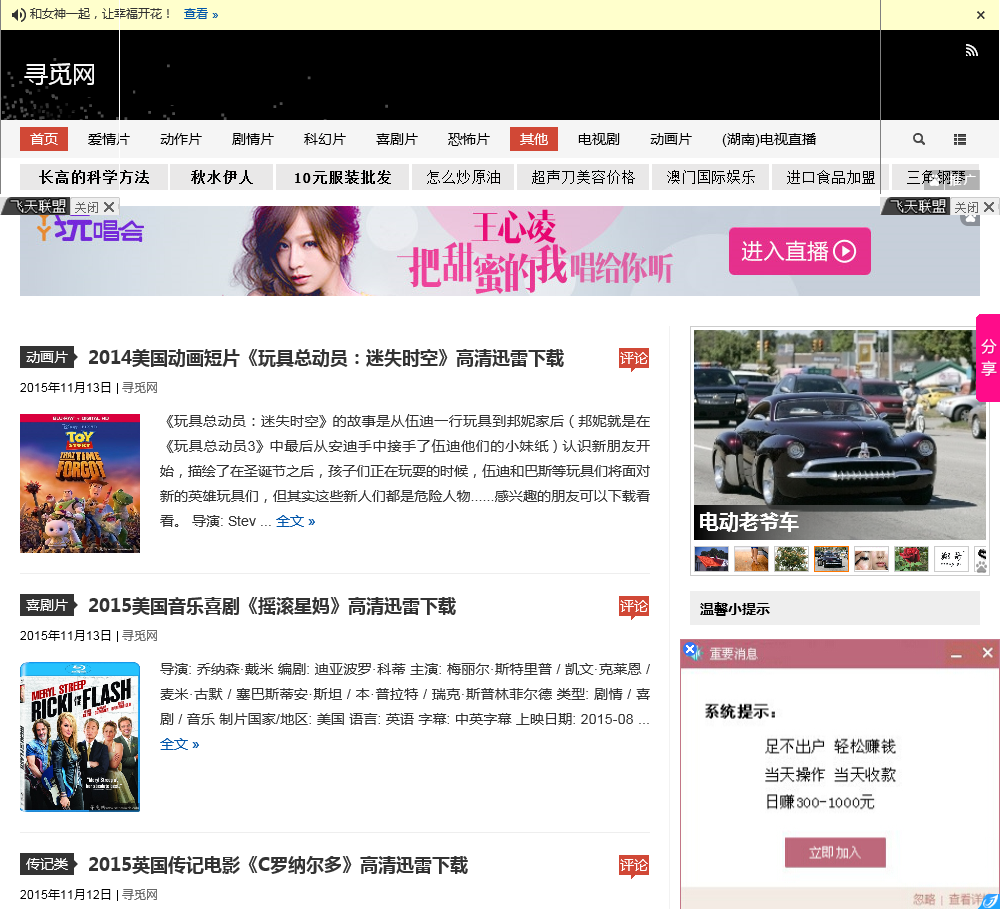The height and width of the screenshot is (909, 1000).
Task: Select the red roof thumbnail
Action: click(711, 559)
